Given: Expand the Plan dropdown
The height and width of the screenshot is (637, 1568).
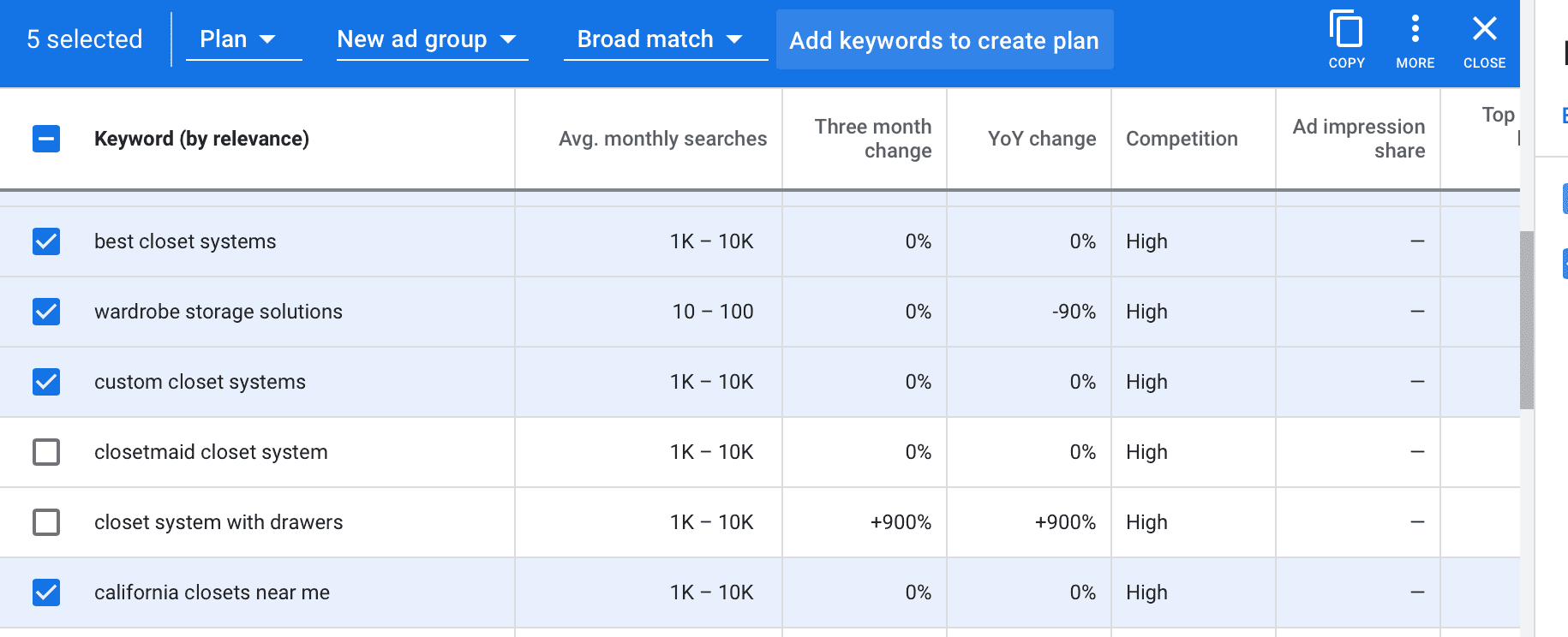Looking at the screenshot, I should [243, 39].
